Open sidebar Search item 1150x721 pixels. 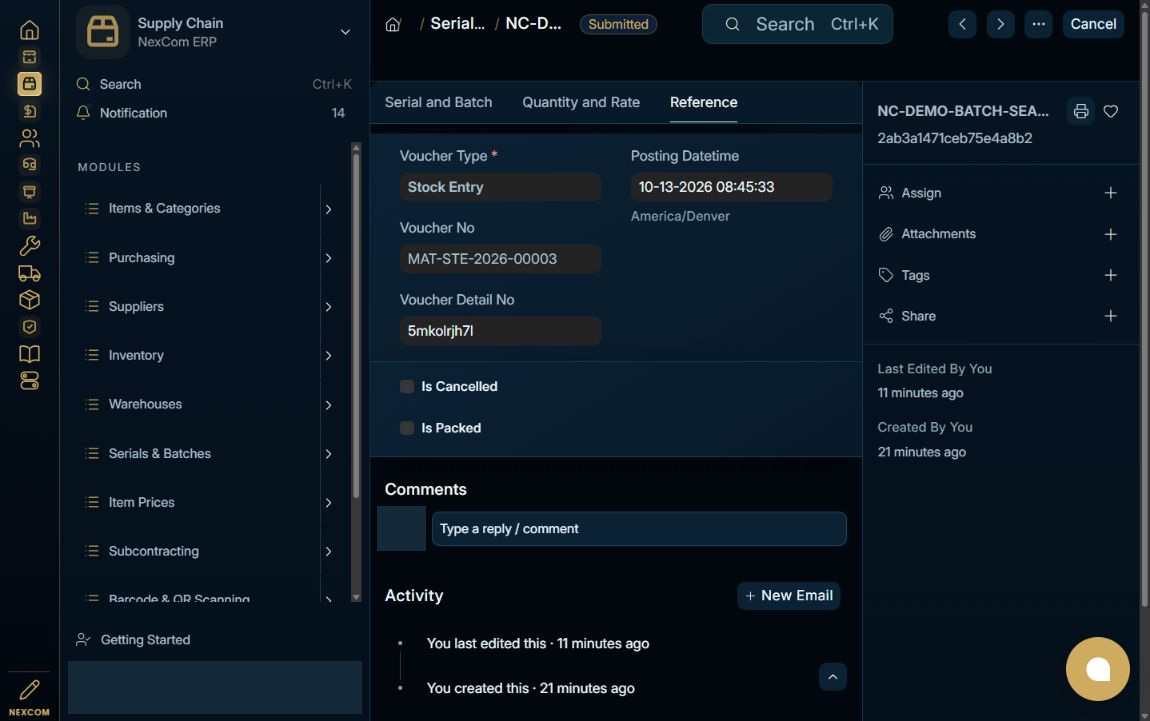pyautogui.click(x=213, y=84)
